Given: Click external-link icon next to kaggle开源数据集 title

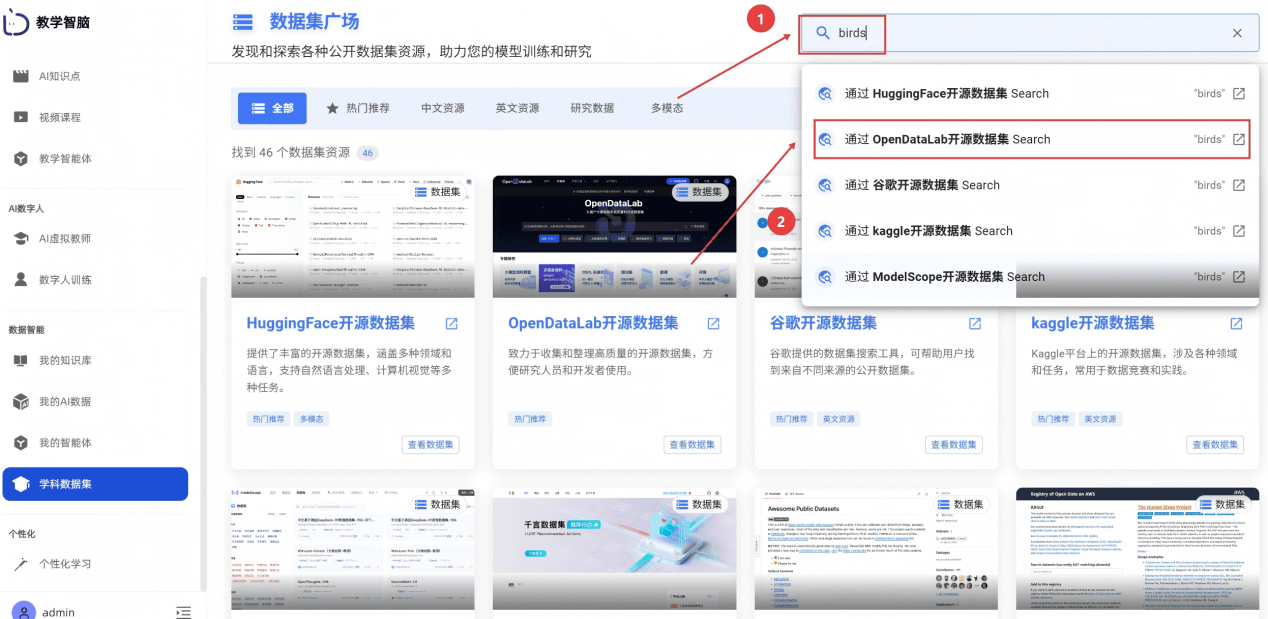Looking at the screenshot, I should tap(1237, 324).
